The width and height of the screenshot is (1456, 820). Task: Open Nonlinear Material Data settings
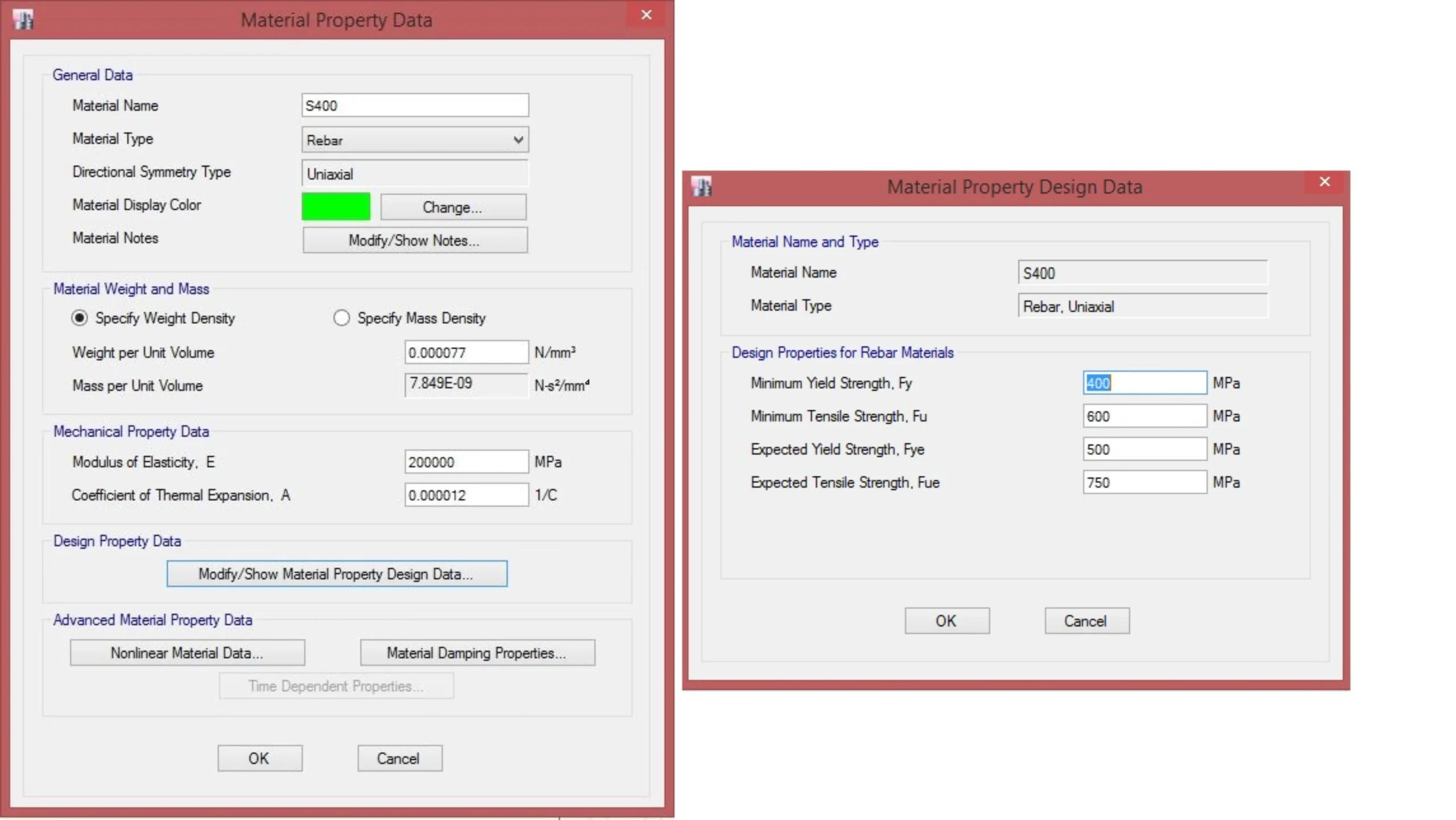(187, 653)
